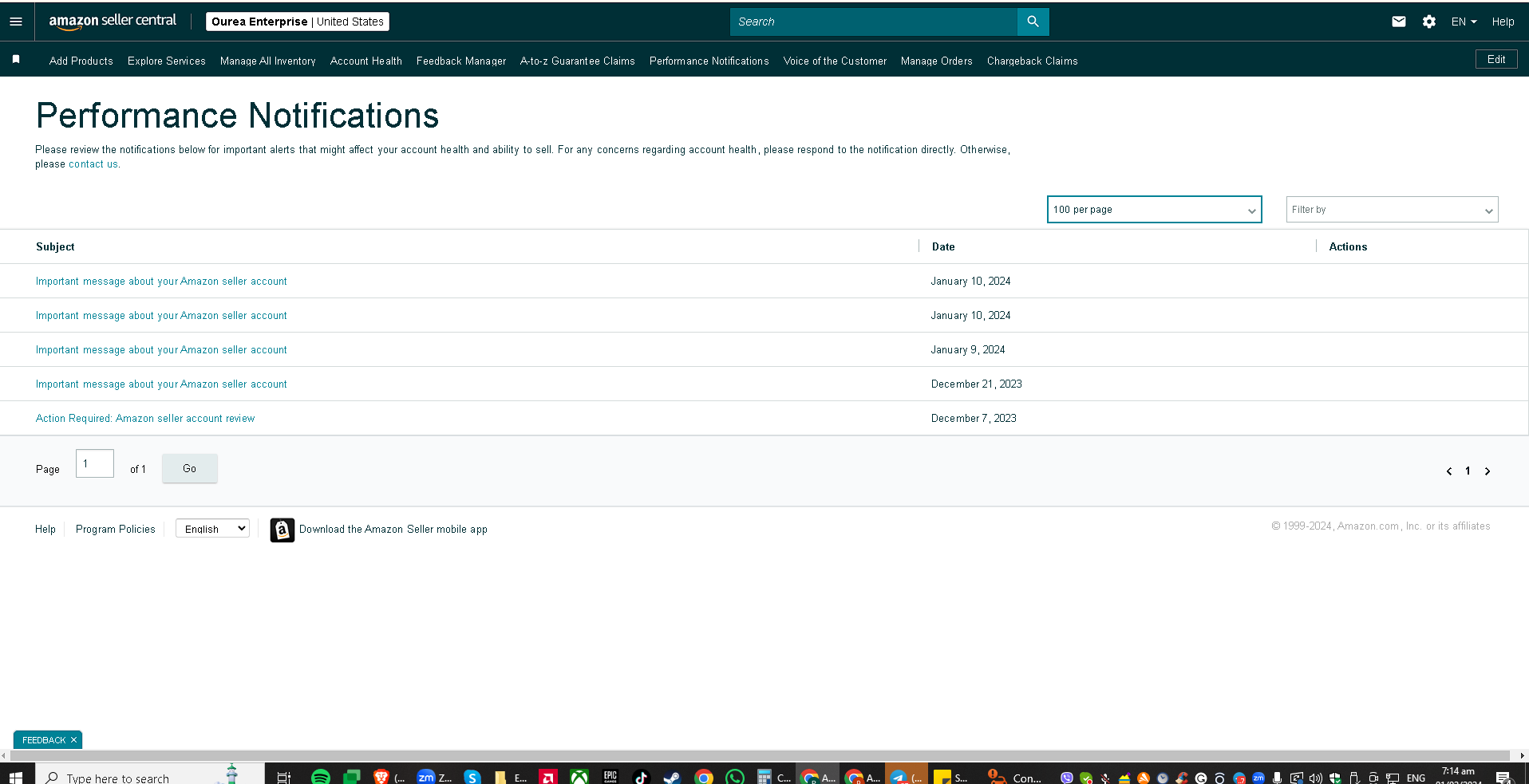Go to Manage Orders

[937, 61]
